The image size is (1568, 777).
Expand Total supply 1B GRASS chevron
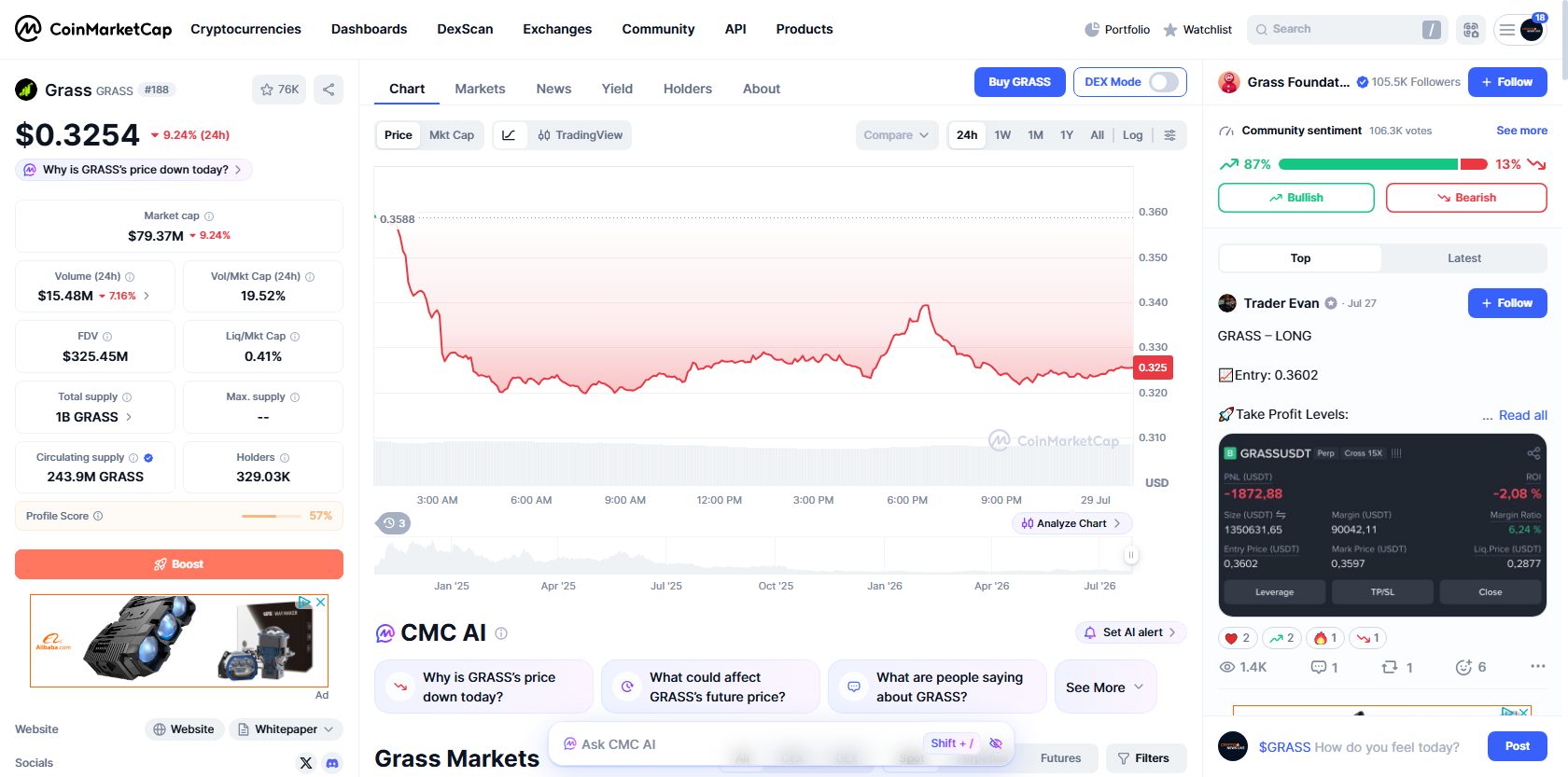click(129, 417)
